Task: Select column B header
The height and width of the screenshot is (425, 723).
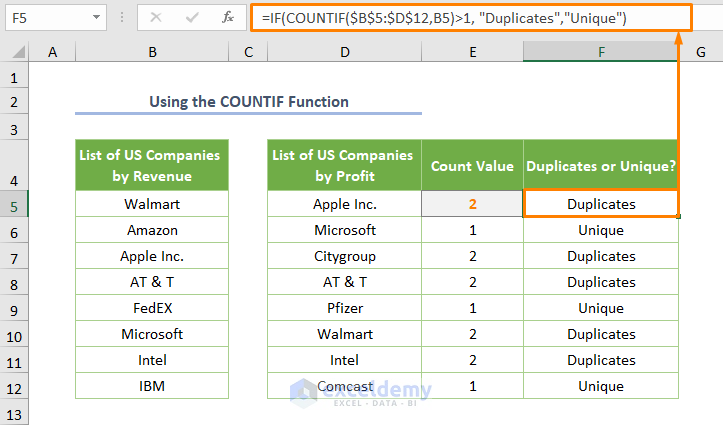Action: click(152, 52)
